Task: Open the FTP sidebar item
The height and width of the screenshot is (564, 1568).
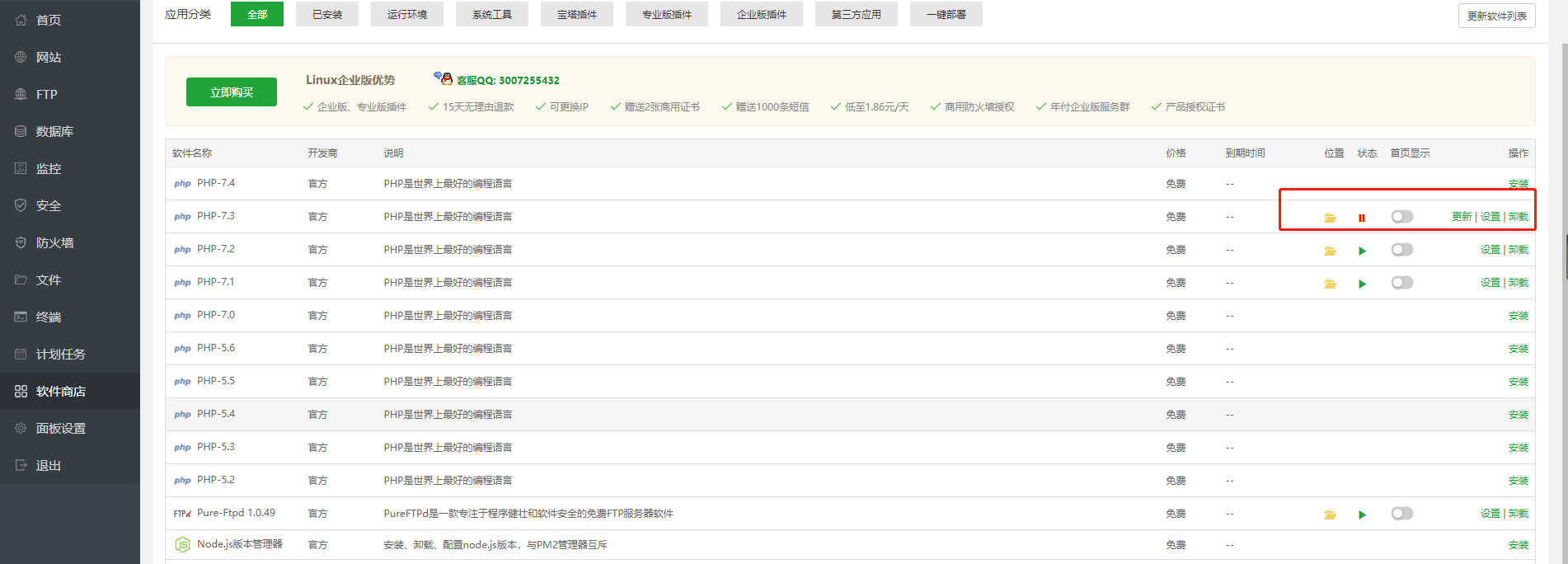Action: click(70, 94)
